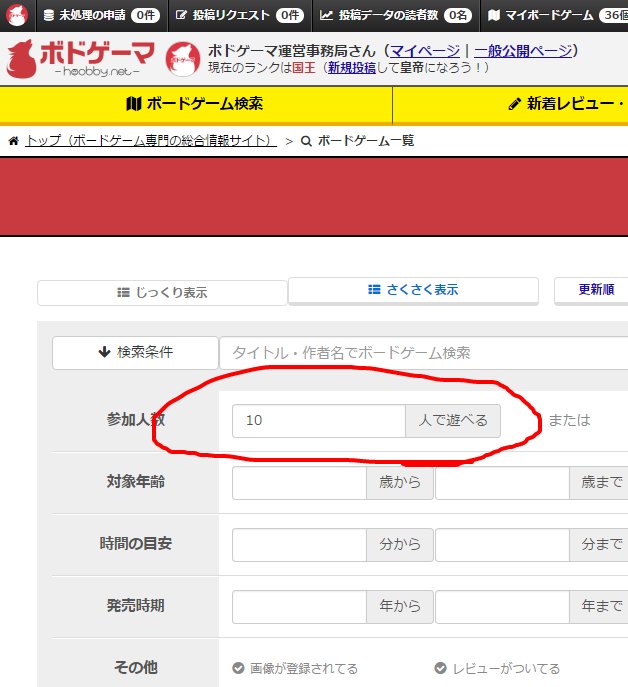Toggle レビューがついてる checkbox
The height and width of the screenshot is (687, 628).
pos(440,668)
